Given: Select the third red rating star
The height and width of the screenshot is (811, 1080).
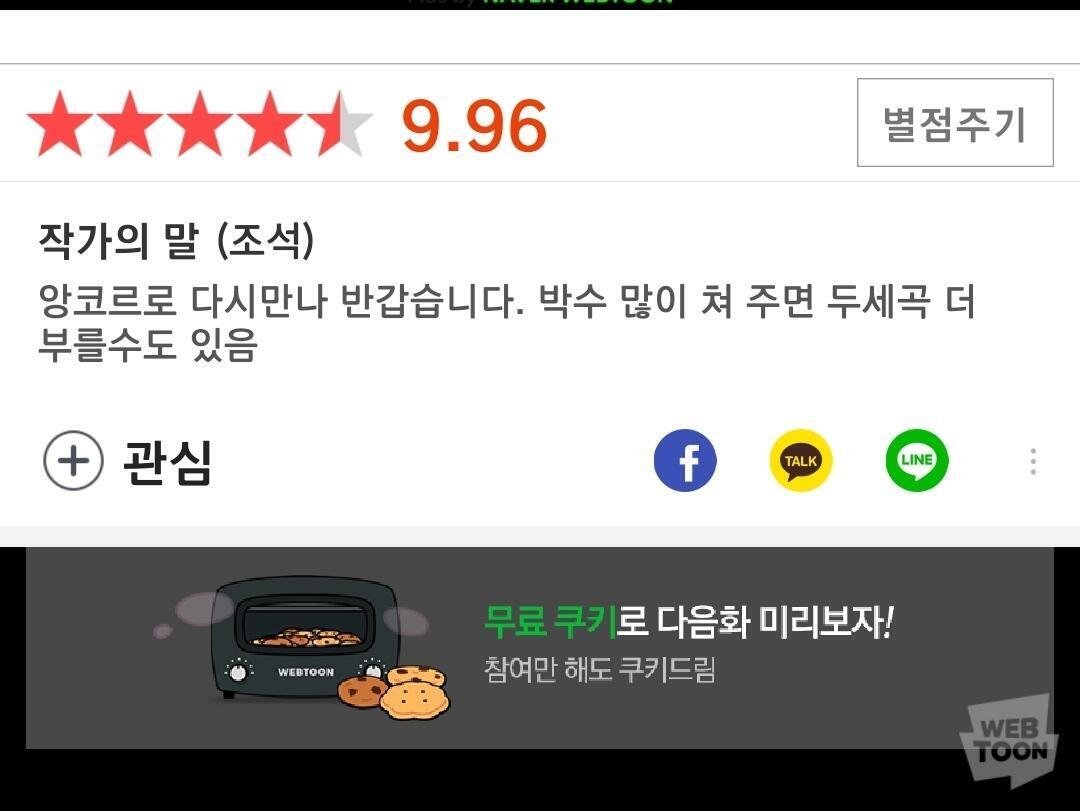Looking at the screenshot, I should pyautogui.click(x=200, y=124).
